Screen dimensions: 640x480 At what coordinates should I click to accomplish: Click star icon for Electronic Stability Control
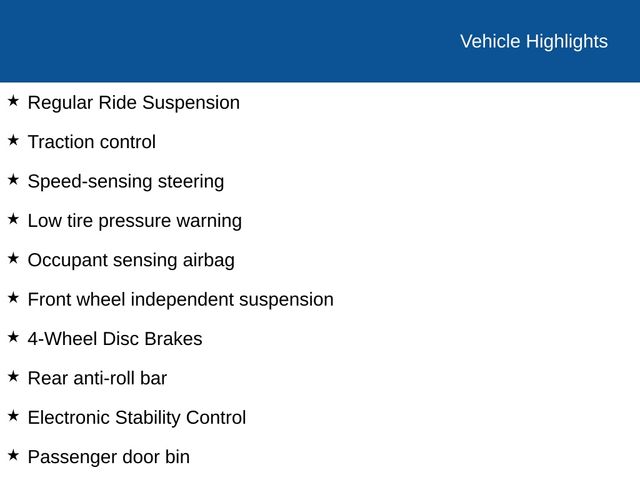point(13,416)
